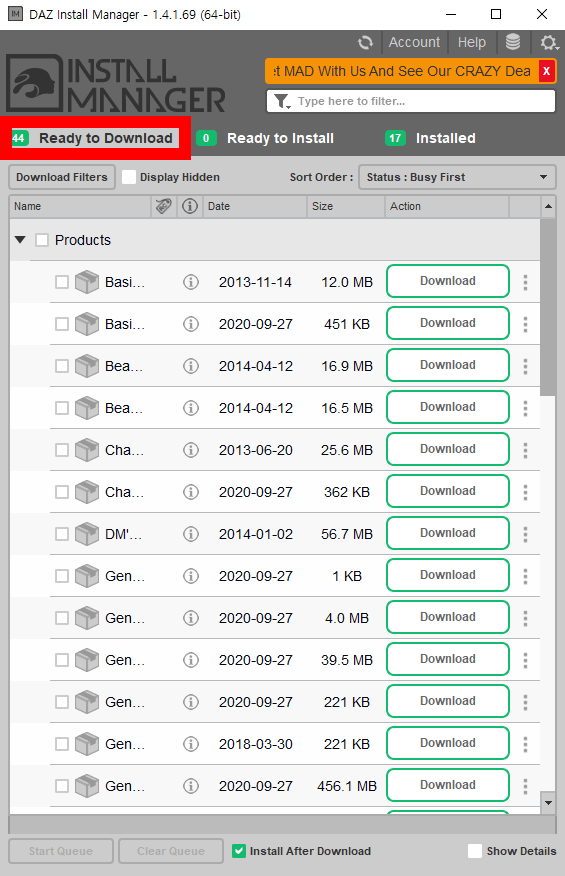The image size is (565, 876).
Task: Open info for the 456.1 MB product
Action: coord(191,786)
